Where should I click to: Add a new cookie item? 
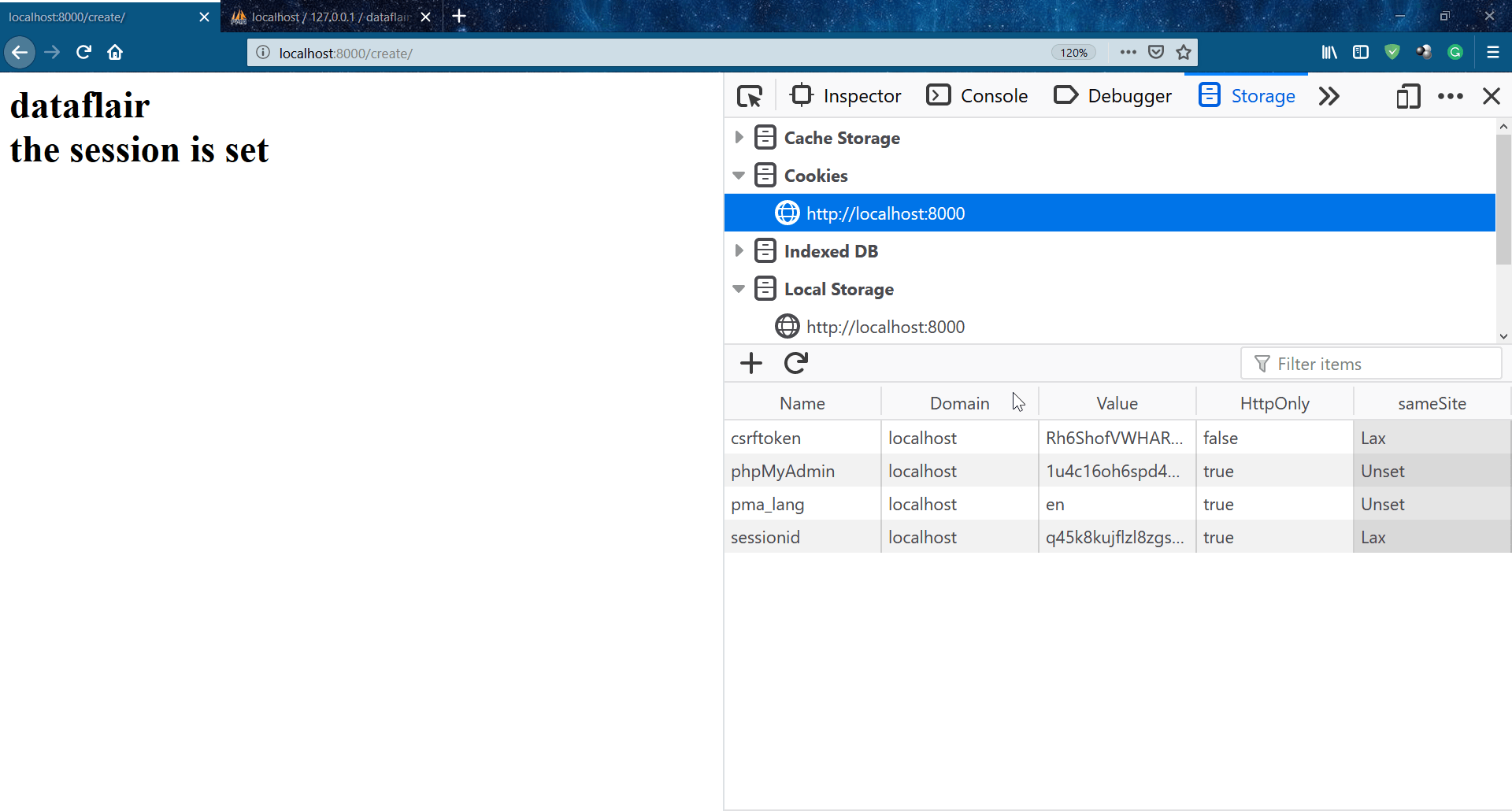750,363
